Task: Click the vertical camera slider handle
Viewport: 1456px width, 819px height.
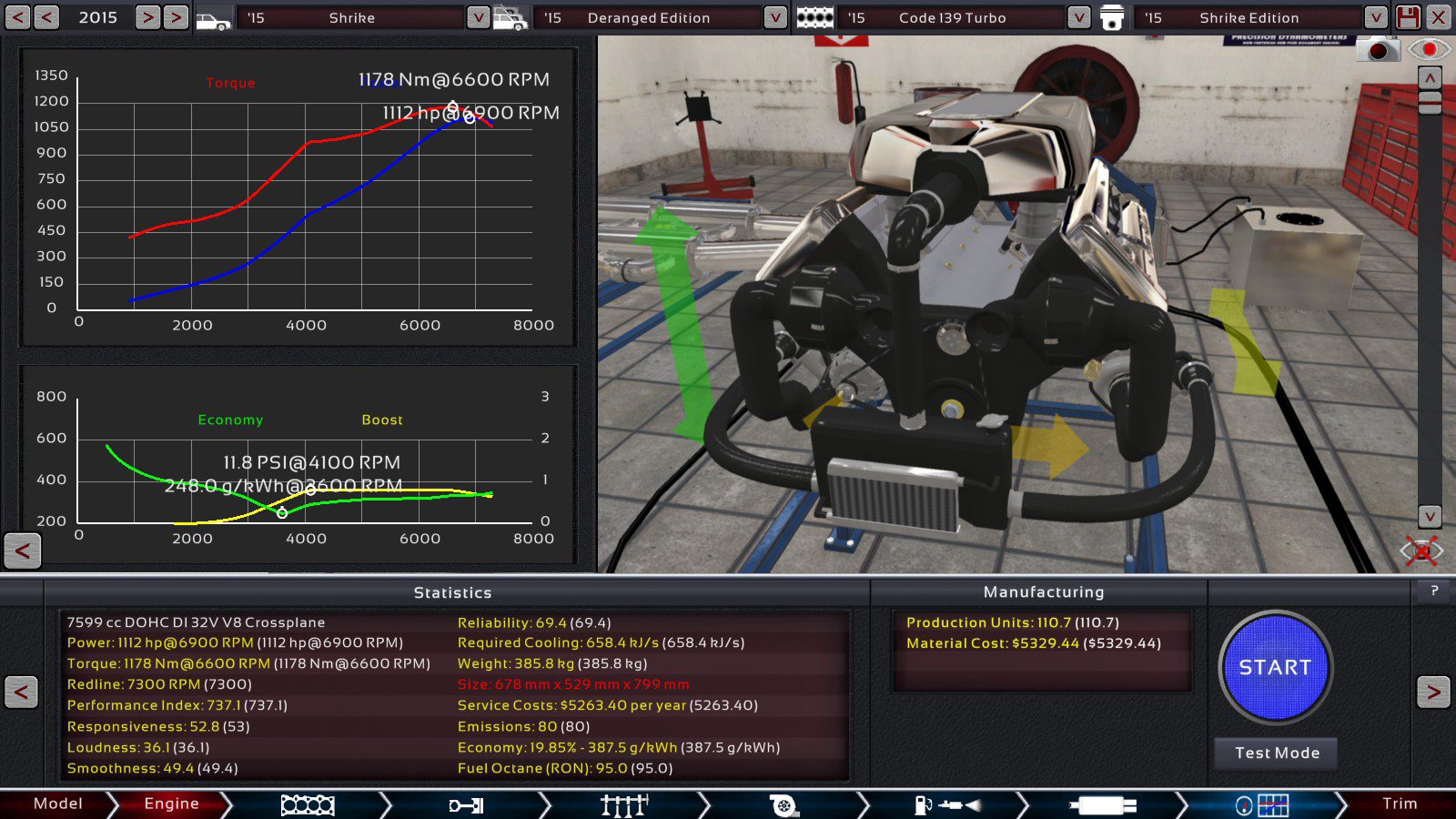Action: (1430, 103)
